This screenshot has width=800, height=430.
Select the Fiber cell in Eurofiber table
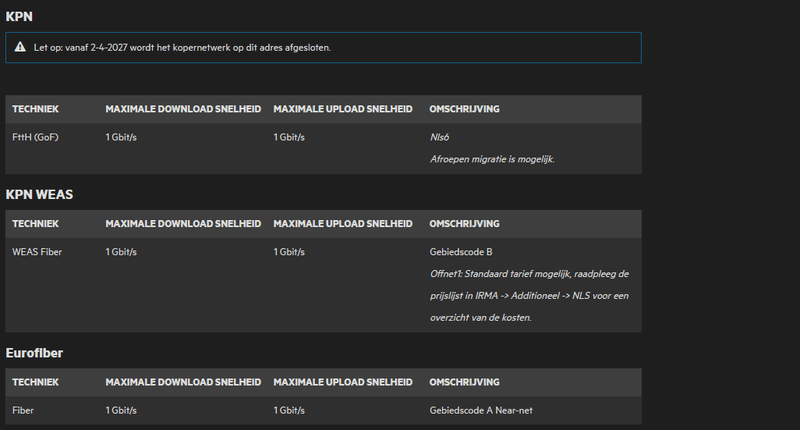pyautogui.click(x=23, y=410)
